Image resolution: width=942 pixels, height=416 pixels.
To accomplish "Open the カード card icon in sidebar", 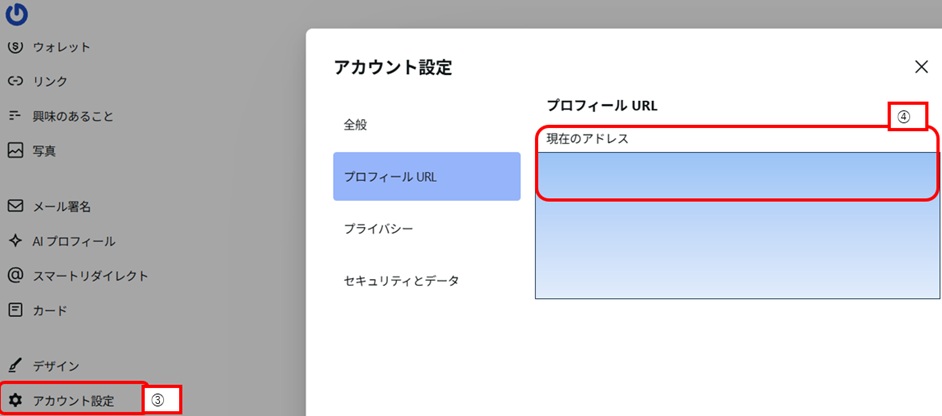I will (x=15, y=310).
